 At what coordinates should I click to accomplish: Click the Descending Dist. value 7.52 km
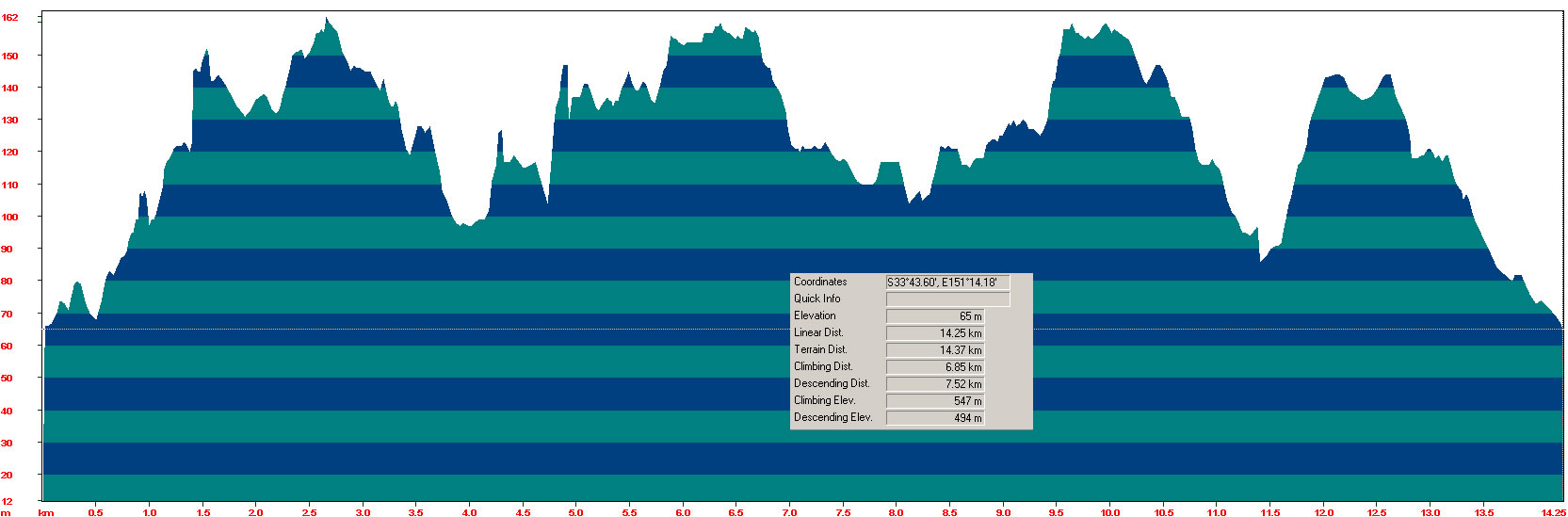935,383
